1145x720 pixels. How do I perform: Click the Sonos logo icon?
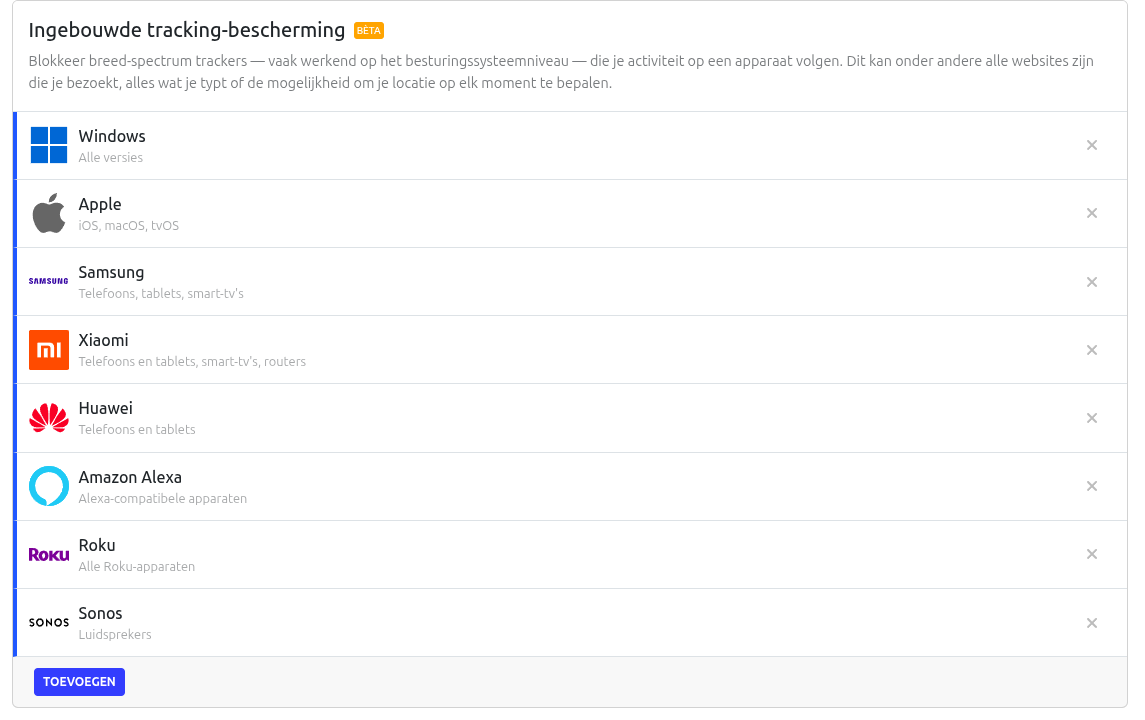(x=49, y=623)
